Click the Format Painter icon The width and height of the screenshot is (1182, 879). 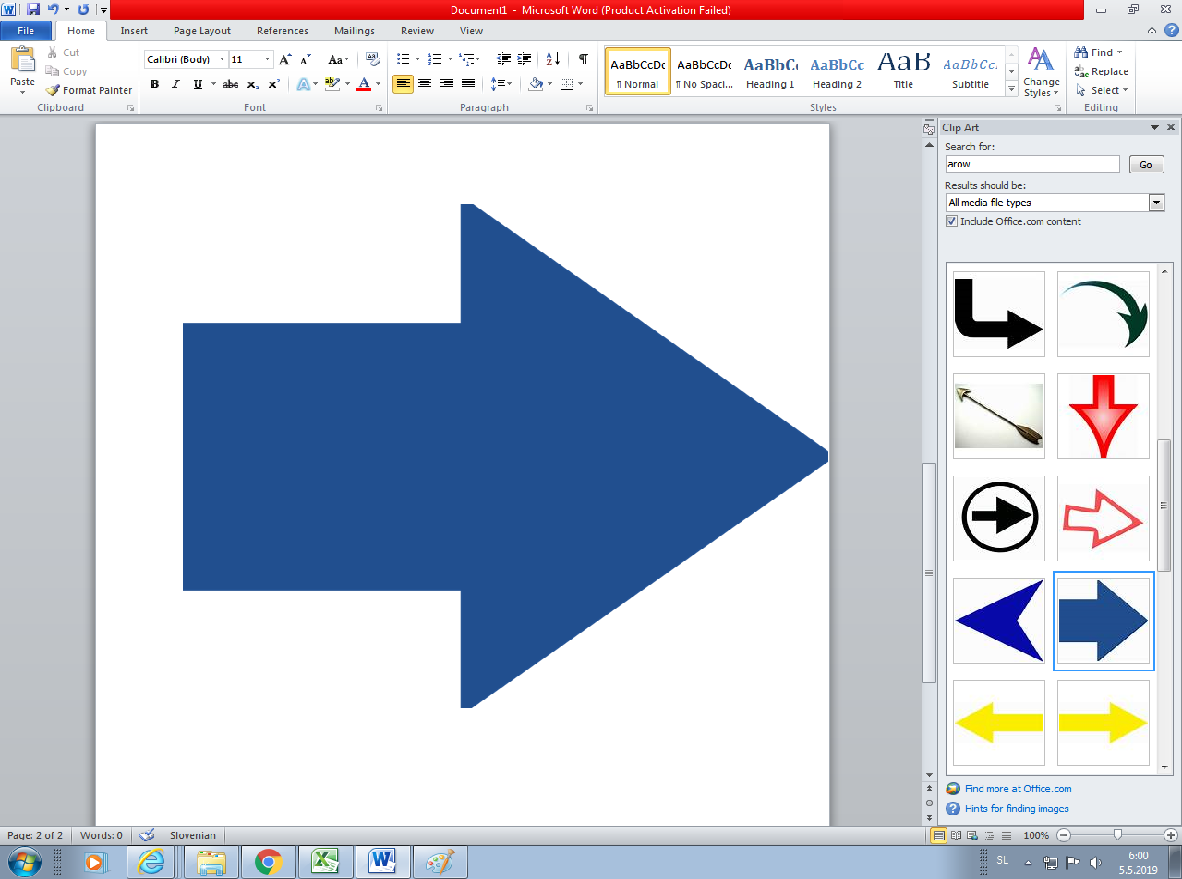click(54, 90)
